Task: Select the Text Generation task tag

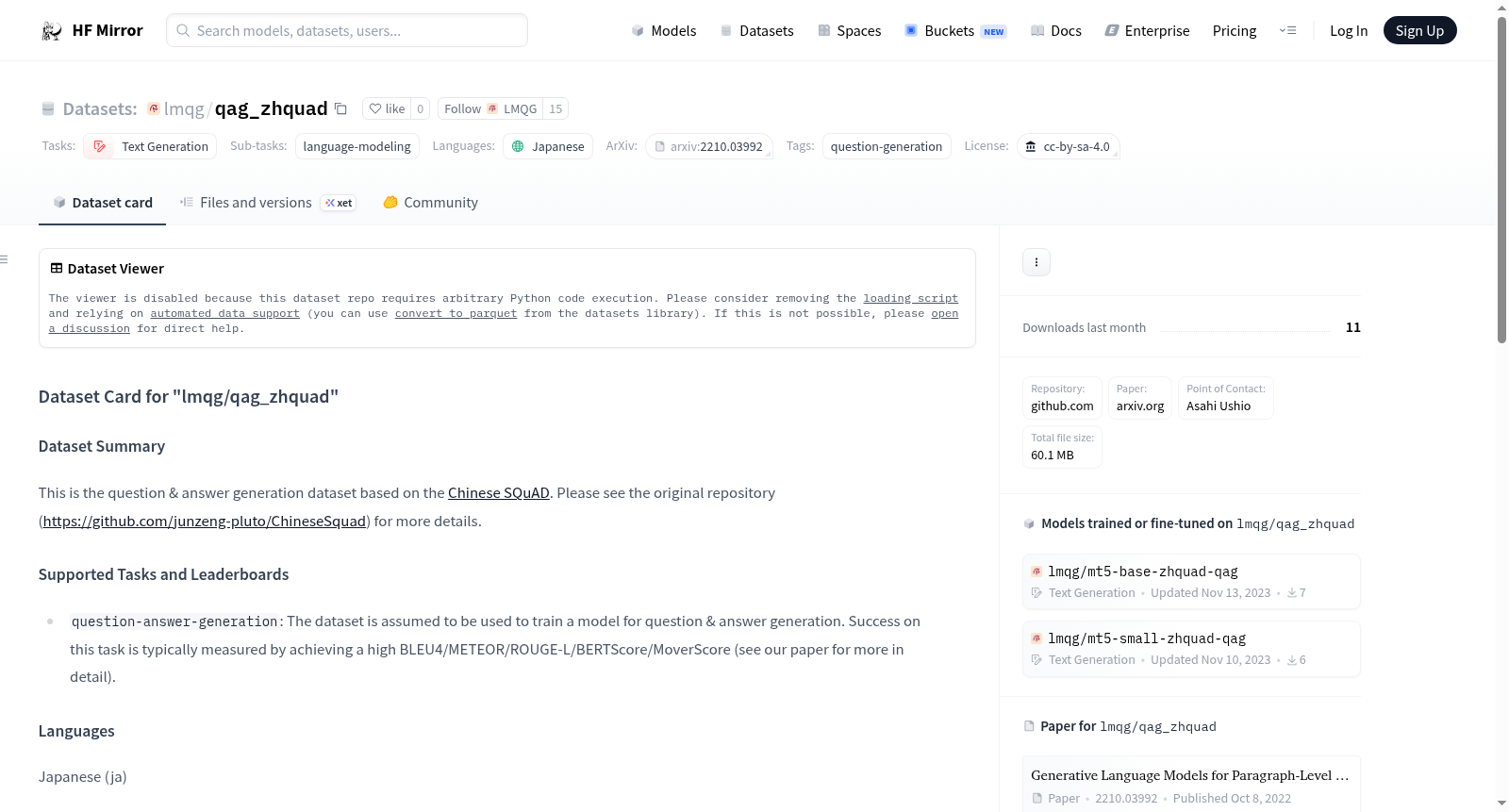Action: (150, 147)
